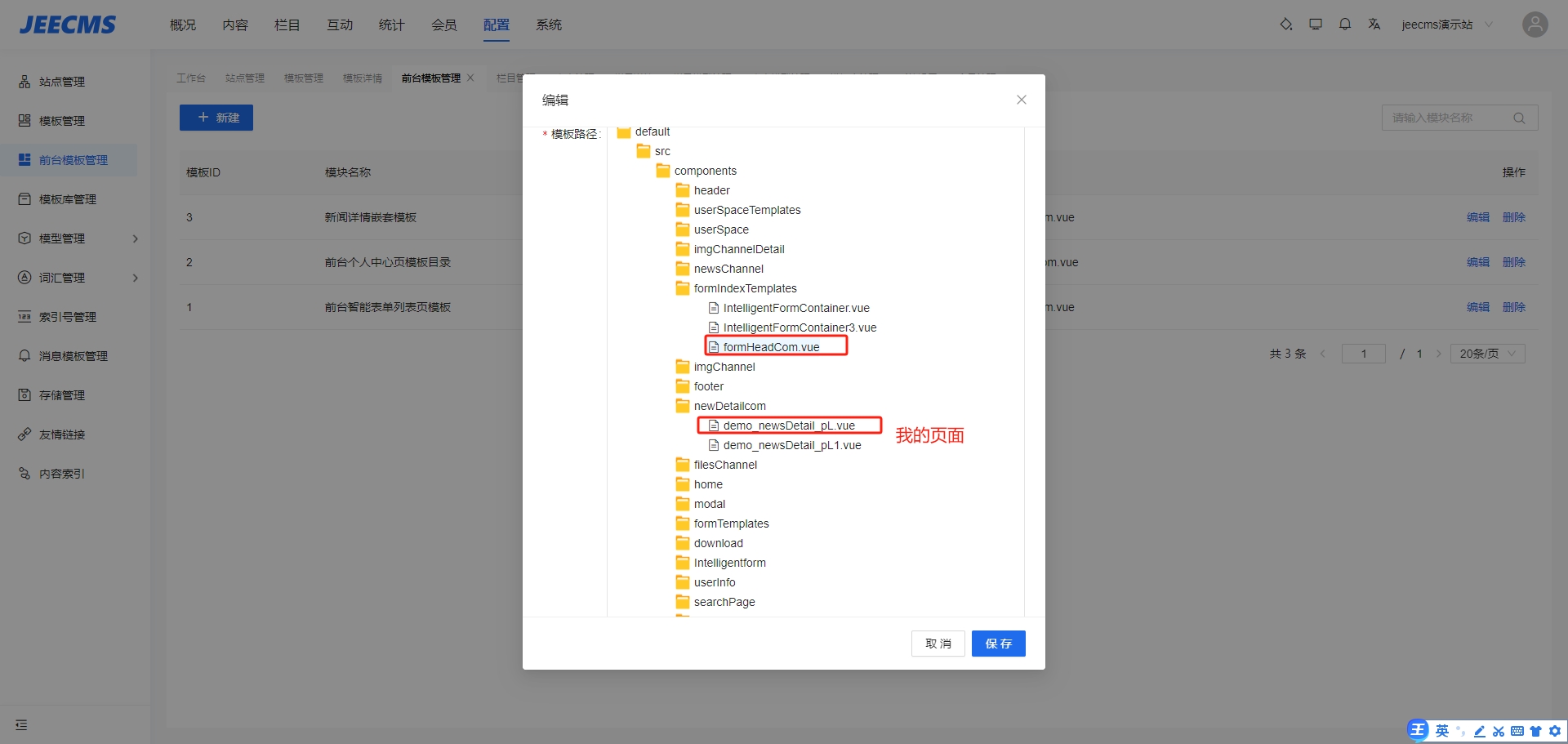Select formHeadCom.vue file in tree
Image resolution: width=1568 pixels, height=744 pixels.
[x=771, y=347]
